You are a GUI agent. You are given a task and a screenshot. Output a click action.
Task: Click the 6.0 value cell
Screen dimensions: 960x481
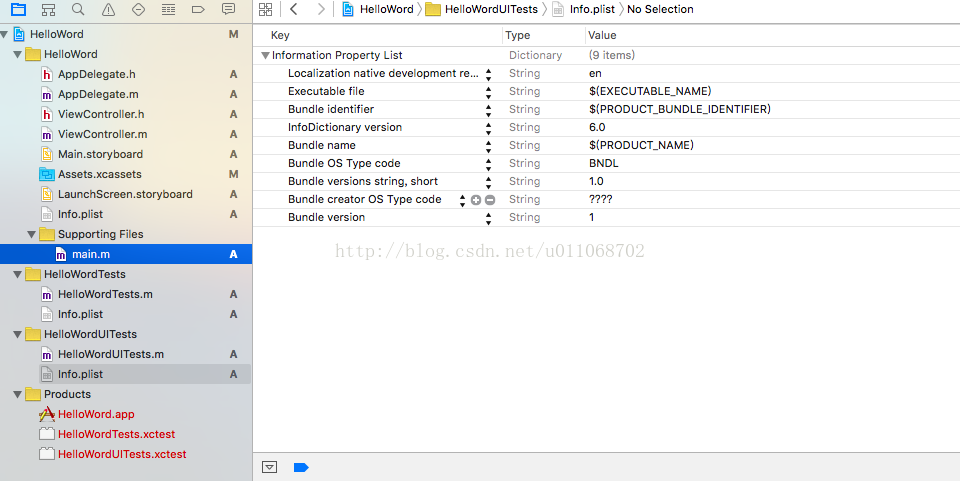[597, 127]
